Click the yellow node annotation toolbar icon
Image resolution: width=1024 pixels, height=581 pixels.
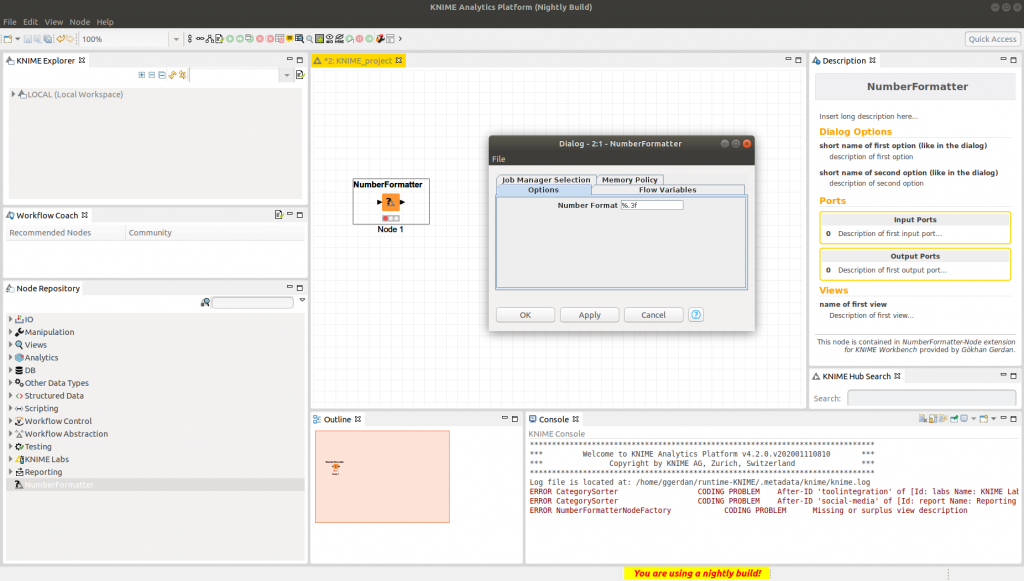pyautogui.click(x=289, y=39)
